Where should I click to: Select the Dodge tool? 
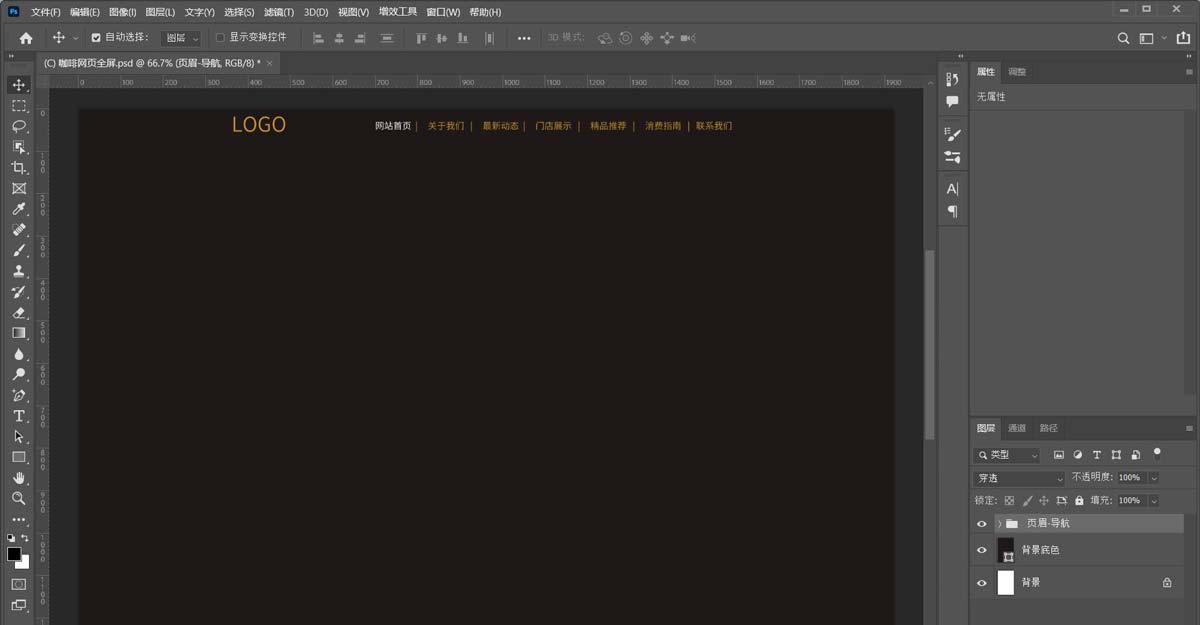[19, 374]
